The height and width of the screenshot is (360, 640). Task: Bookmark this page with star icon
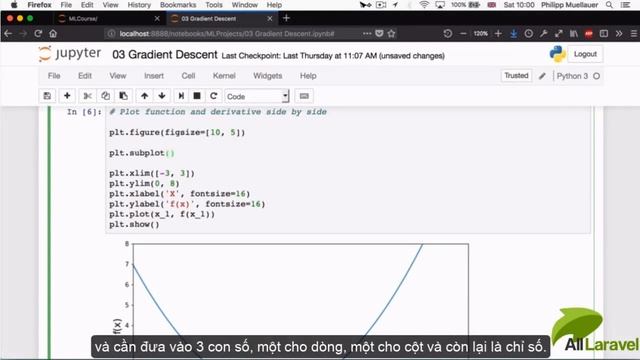click(x=391, y=33)
